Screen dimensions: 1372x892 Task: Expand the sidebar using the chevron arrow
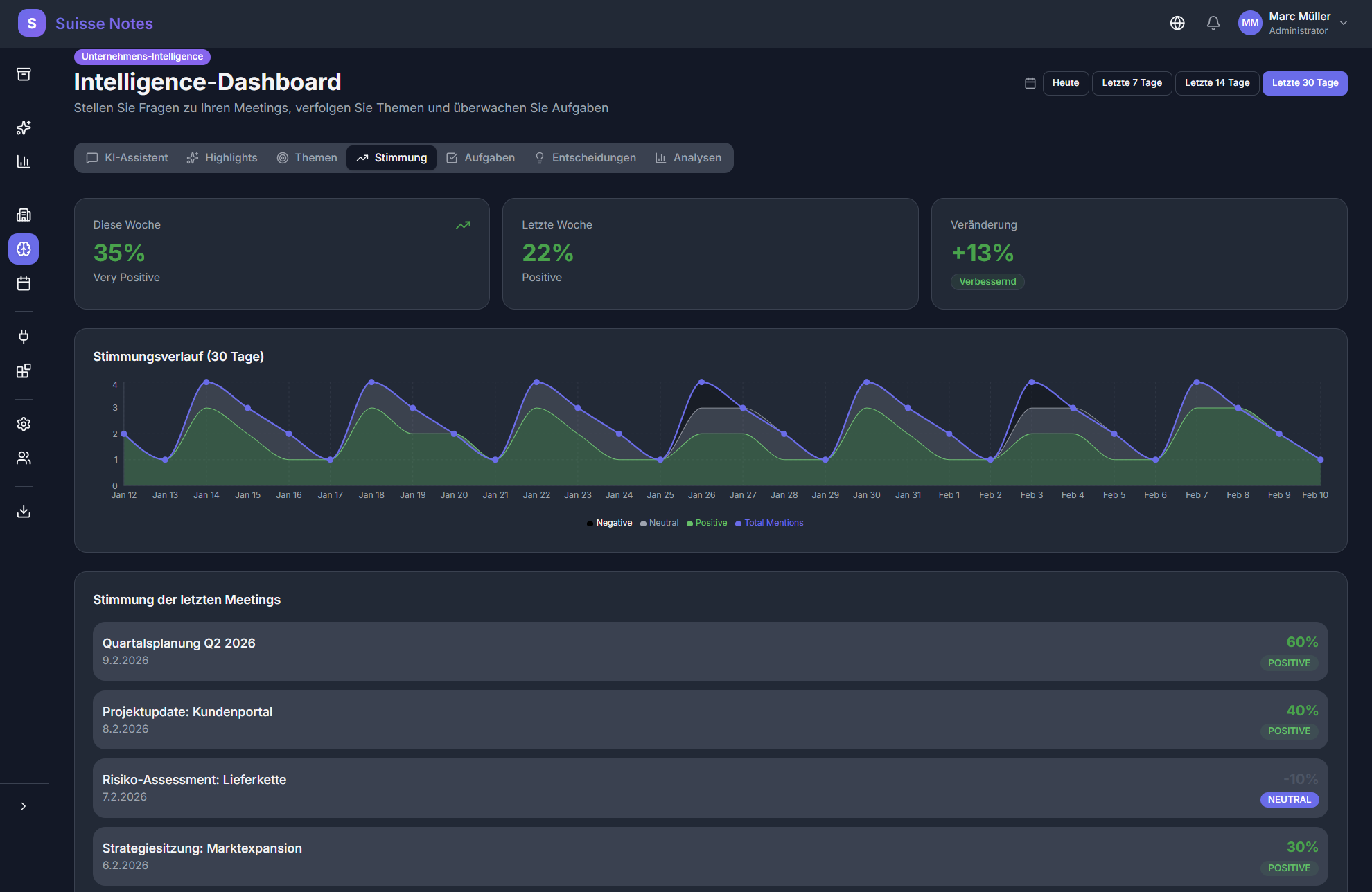[23, 805]
